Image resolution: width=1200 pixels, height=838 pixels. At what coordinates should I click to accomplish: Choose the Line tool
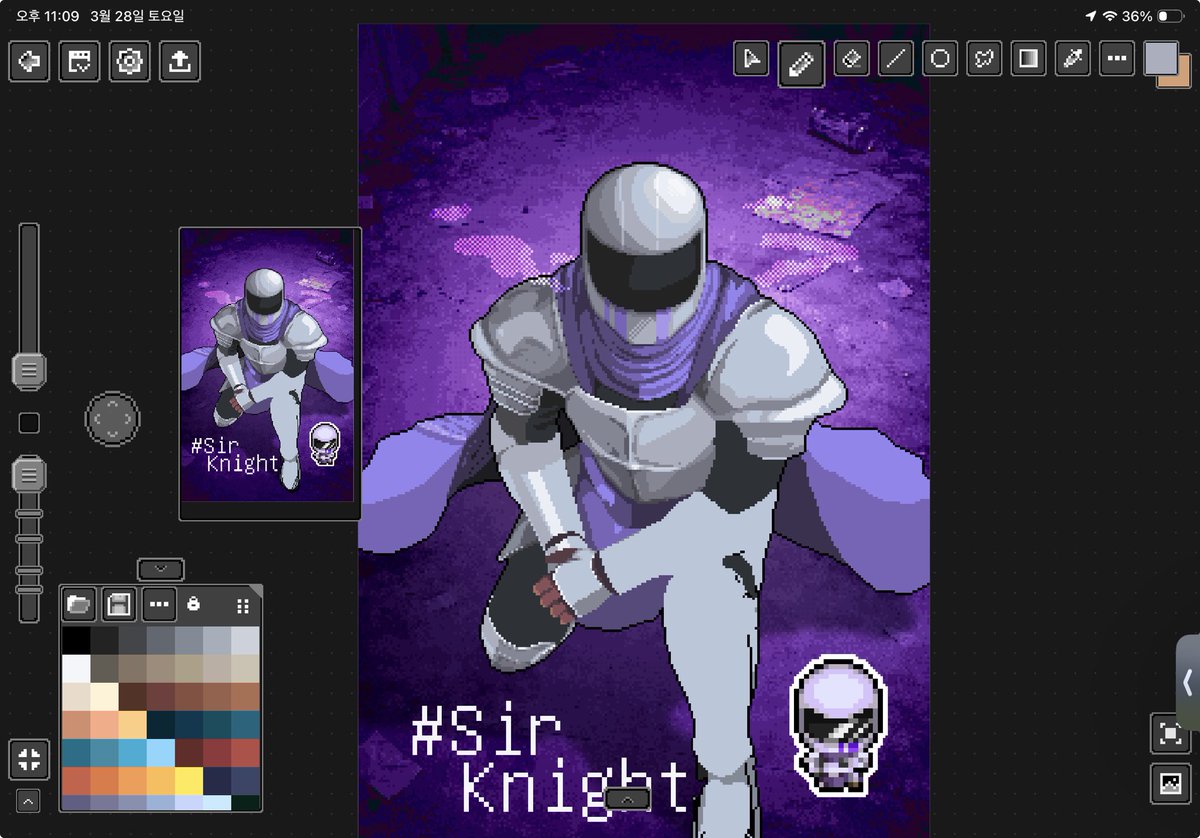[x=896, y=59]
